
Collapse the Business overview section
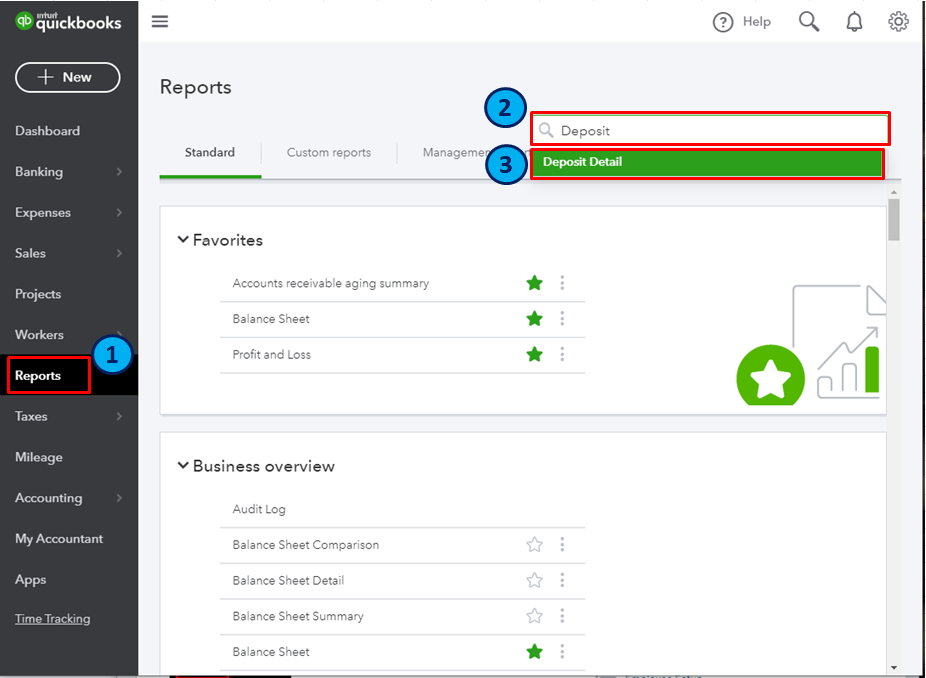(182, 466)
